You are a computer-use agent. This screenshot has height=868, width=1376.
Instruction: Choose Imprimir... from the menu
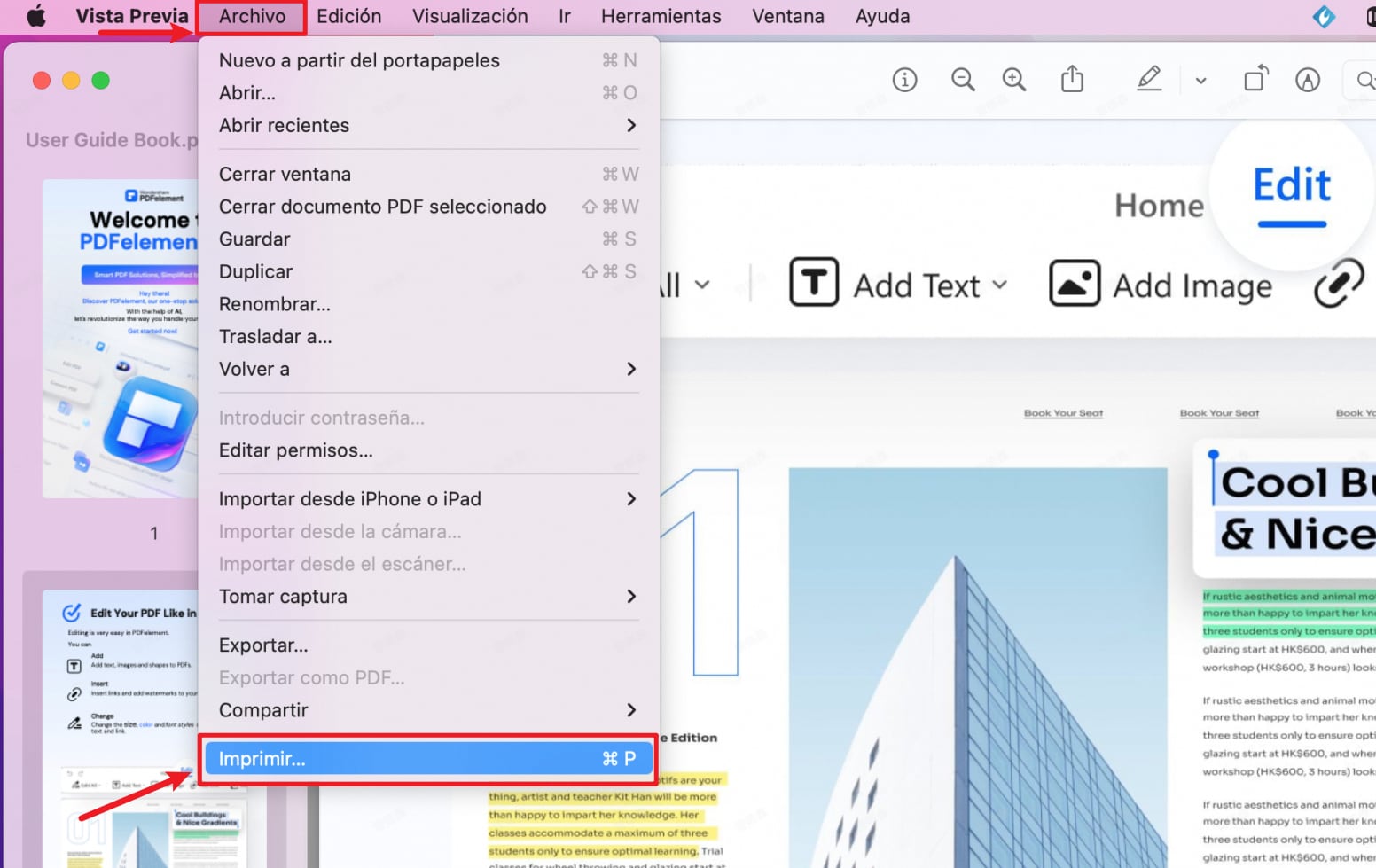[429, 759]
